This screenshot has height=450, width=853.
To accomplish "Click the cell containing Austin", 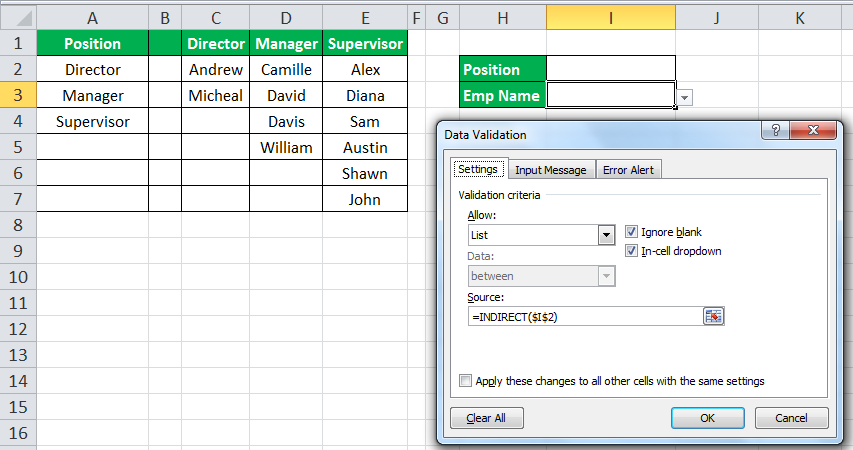I will pyautogui.click(x=365, y=147).
